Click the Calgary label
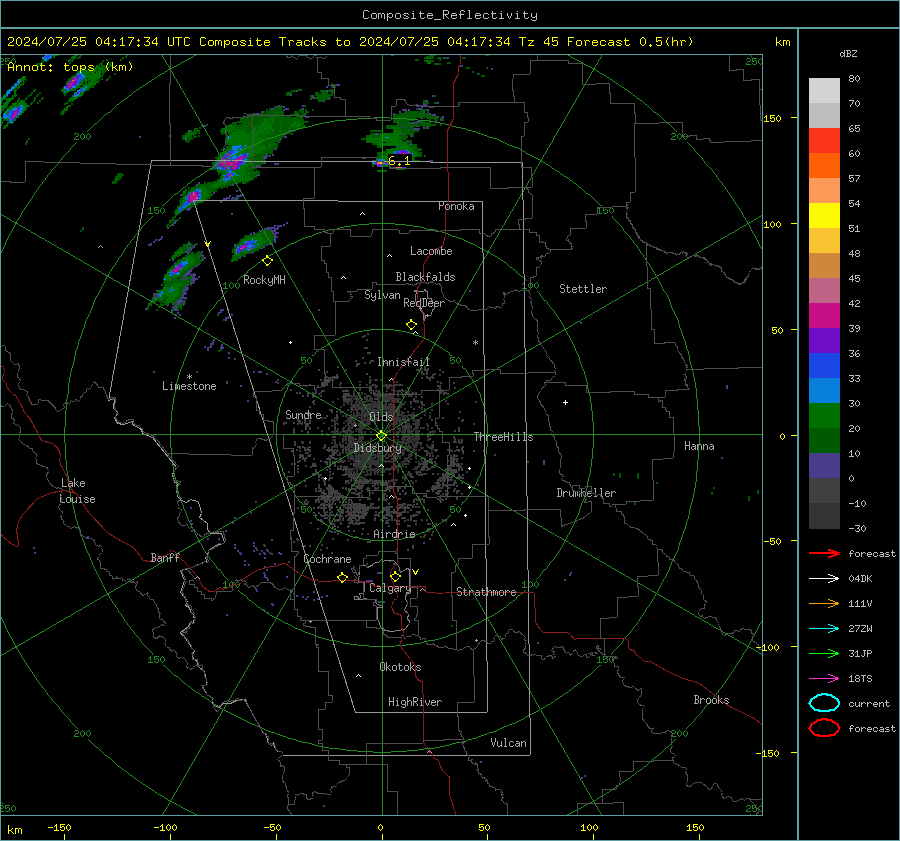This screenshot has width=900, height=841. coord(390,588)
